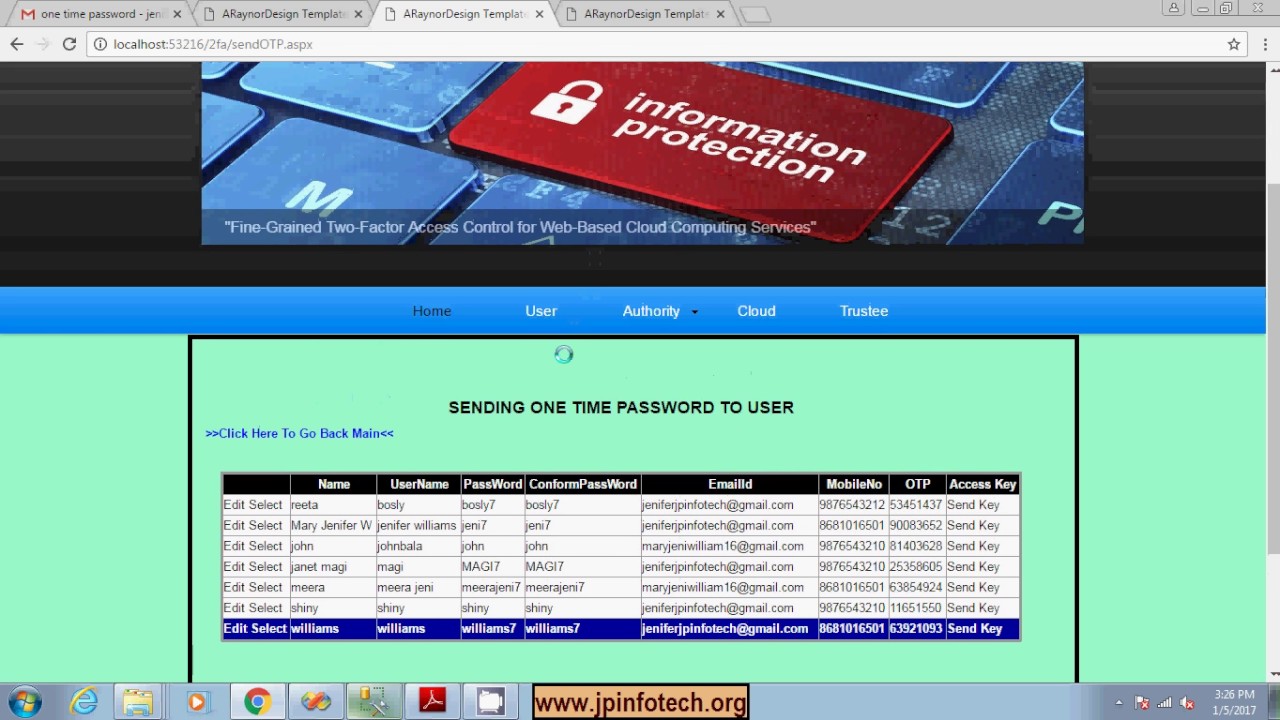Open Adobe Acrobat from the taskbar
1280x720 pixels.
[x=432, y=702]
